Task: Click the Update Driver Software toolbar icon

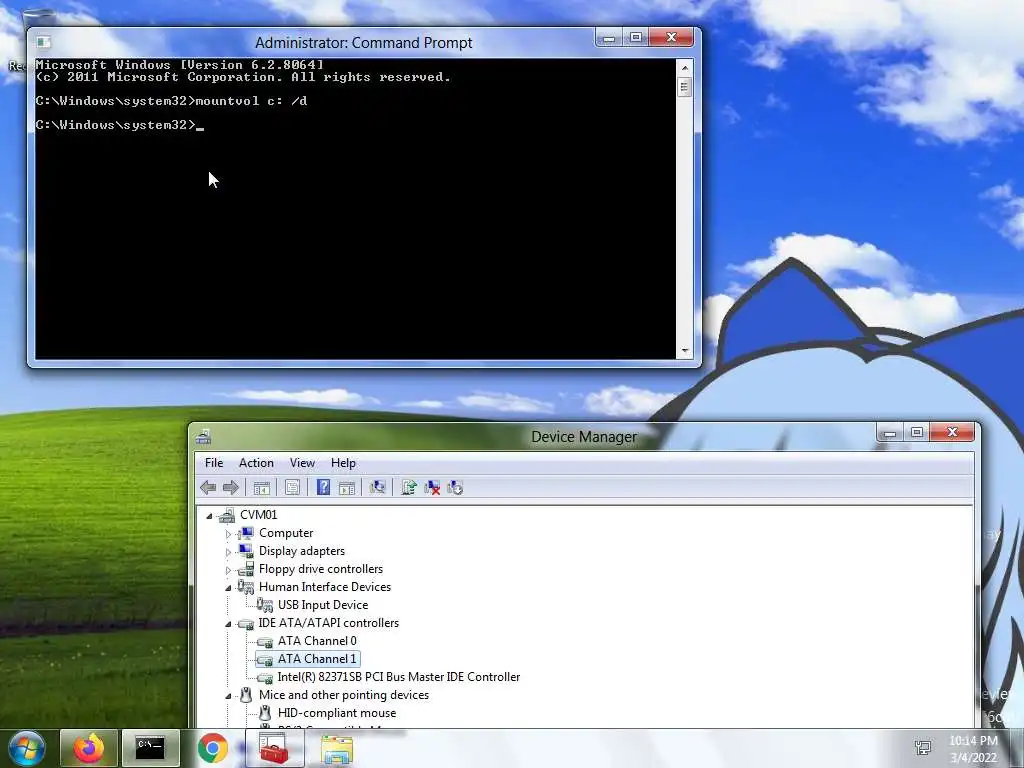Action: click(409, 487)
